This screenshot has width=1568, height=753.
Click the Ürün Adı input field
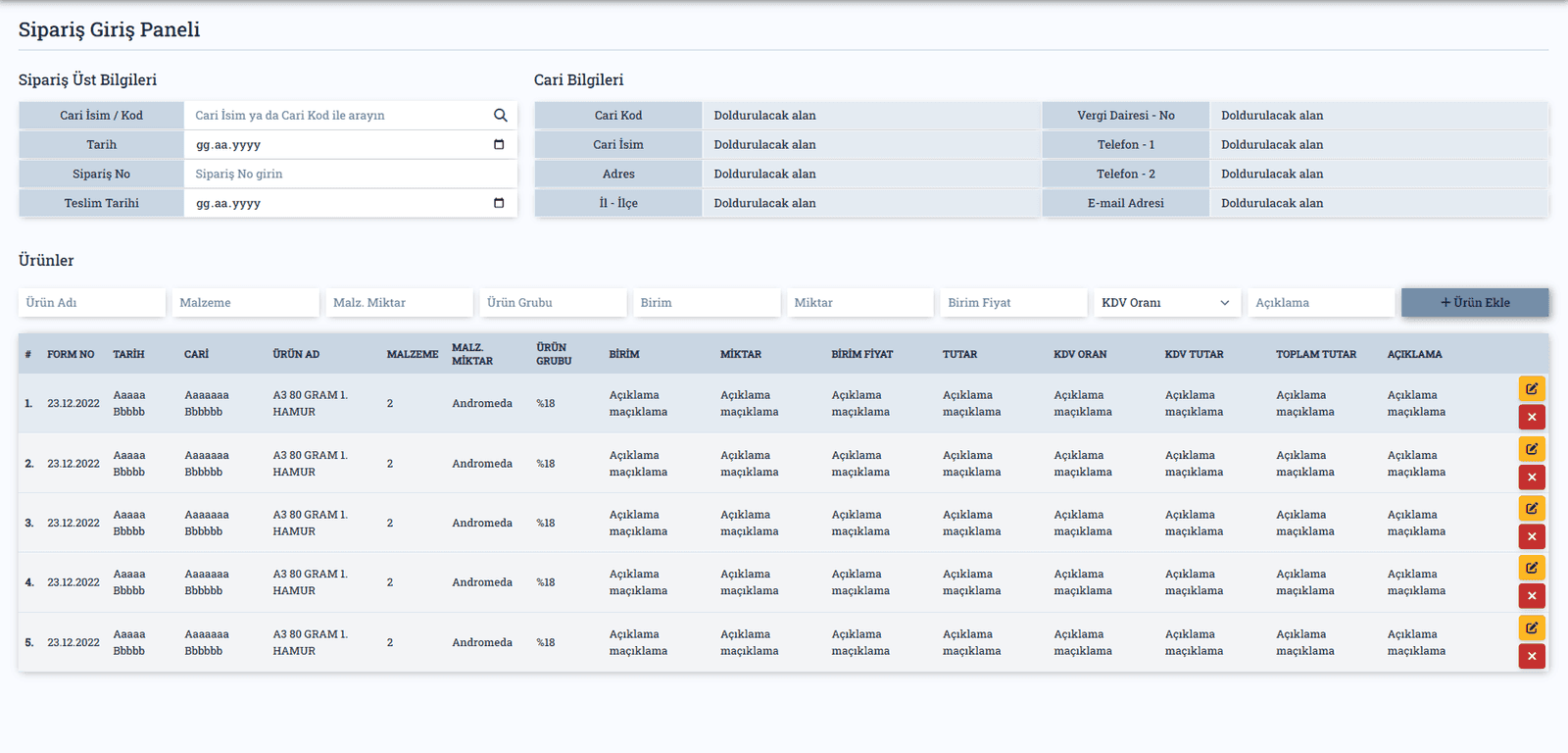[x=92, y=303]
